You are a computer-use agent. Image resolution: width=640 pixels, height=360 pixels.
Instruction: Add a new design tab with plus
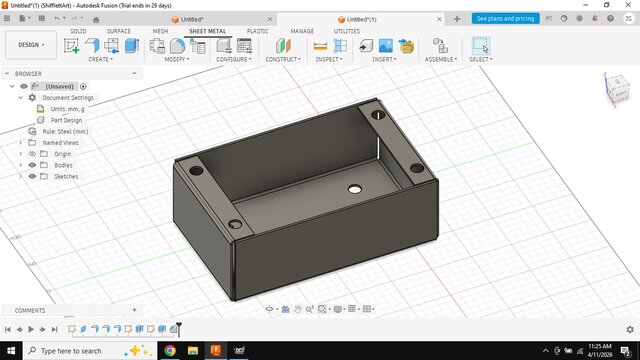457,19
